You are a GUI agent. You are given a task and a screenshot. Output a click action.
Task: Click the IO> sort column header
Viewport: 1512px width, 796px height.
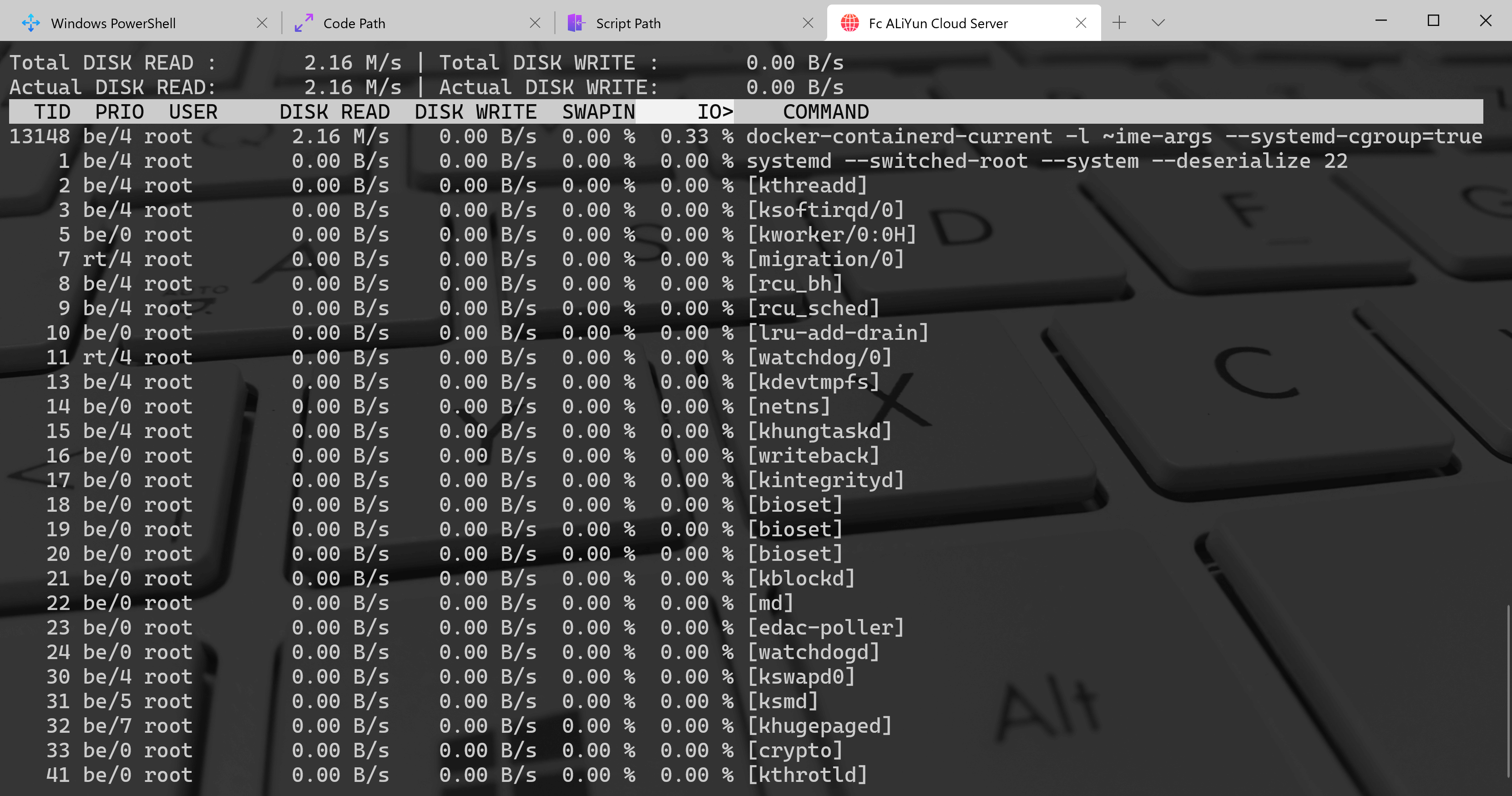[714, 111]
